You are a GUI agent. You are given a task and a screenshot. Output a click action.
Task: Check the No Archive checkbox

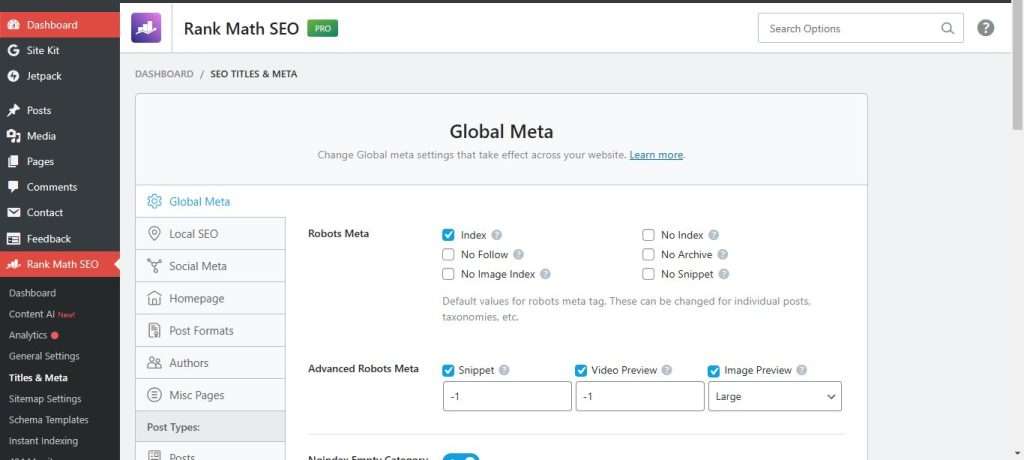[648, 255]
